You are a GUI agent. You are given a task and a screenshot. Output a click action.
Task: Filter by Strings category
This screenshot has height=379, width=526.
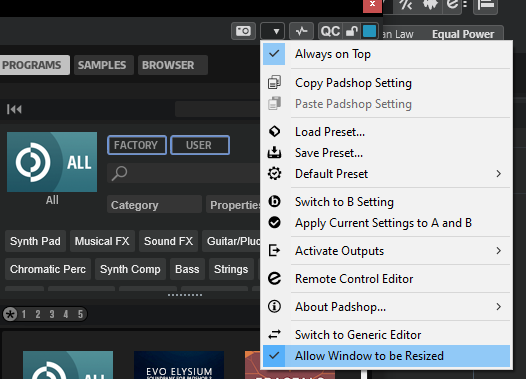(x=231, y=269)
